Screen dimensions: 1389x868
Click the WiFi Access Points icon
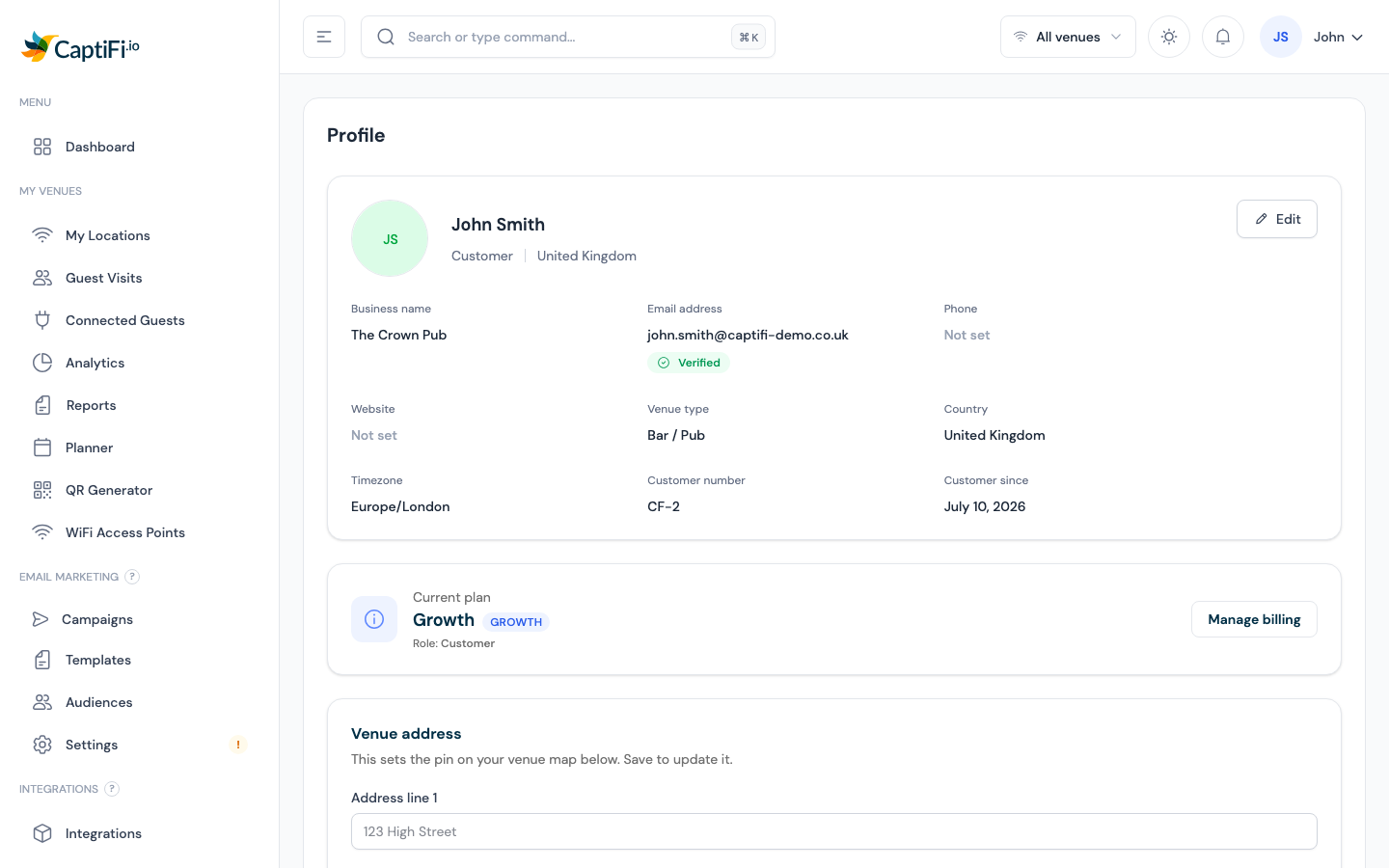(42, 532)
